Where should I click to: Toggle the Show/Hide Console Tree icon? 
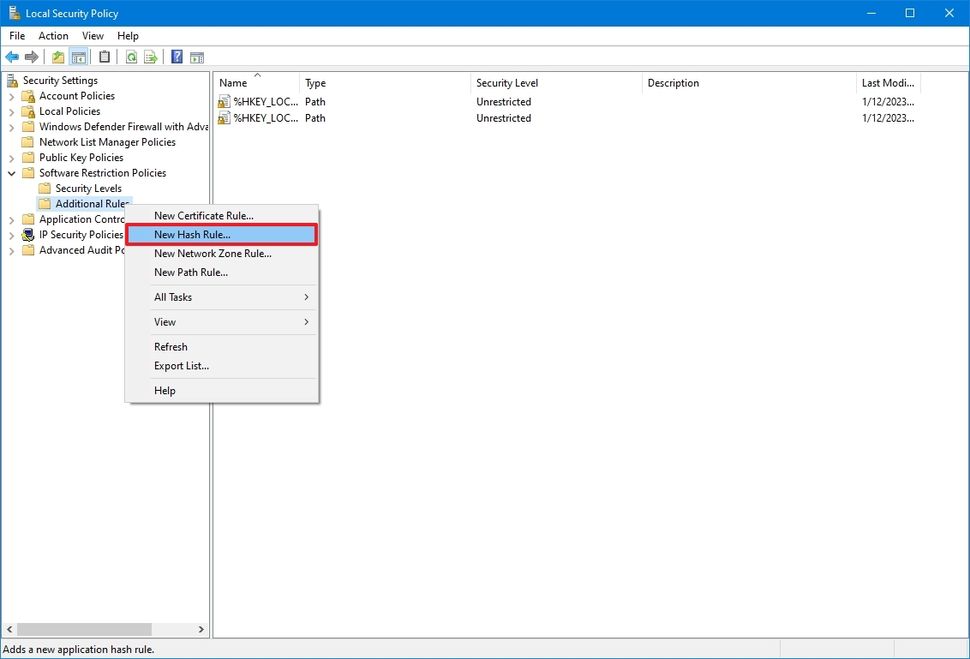(x=78, y=56)
